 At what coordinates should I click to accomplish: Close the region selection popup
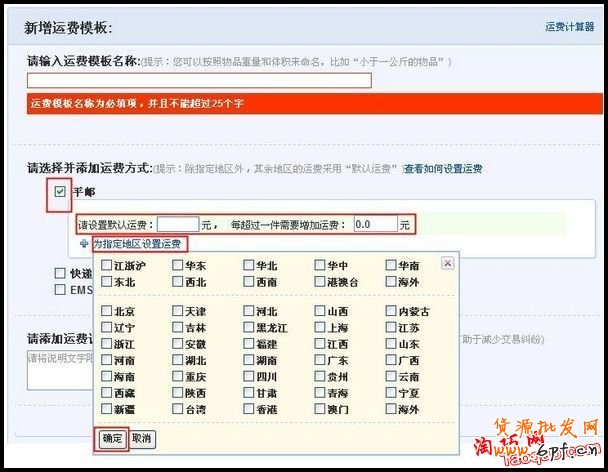coord(447,263)
